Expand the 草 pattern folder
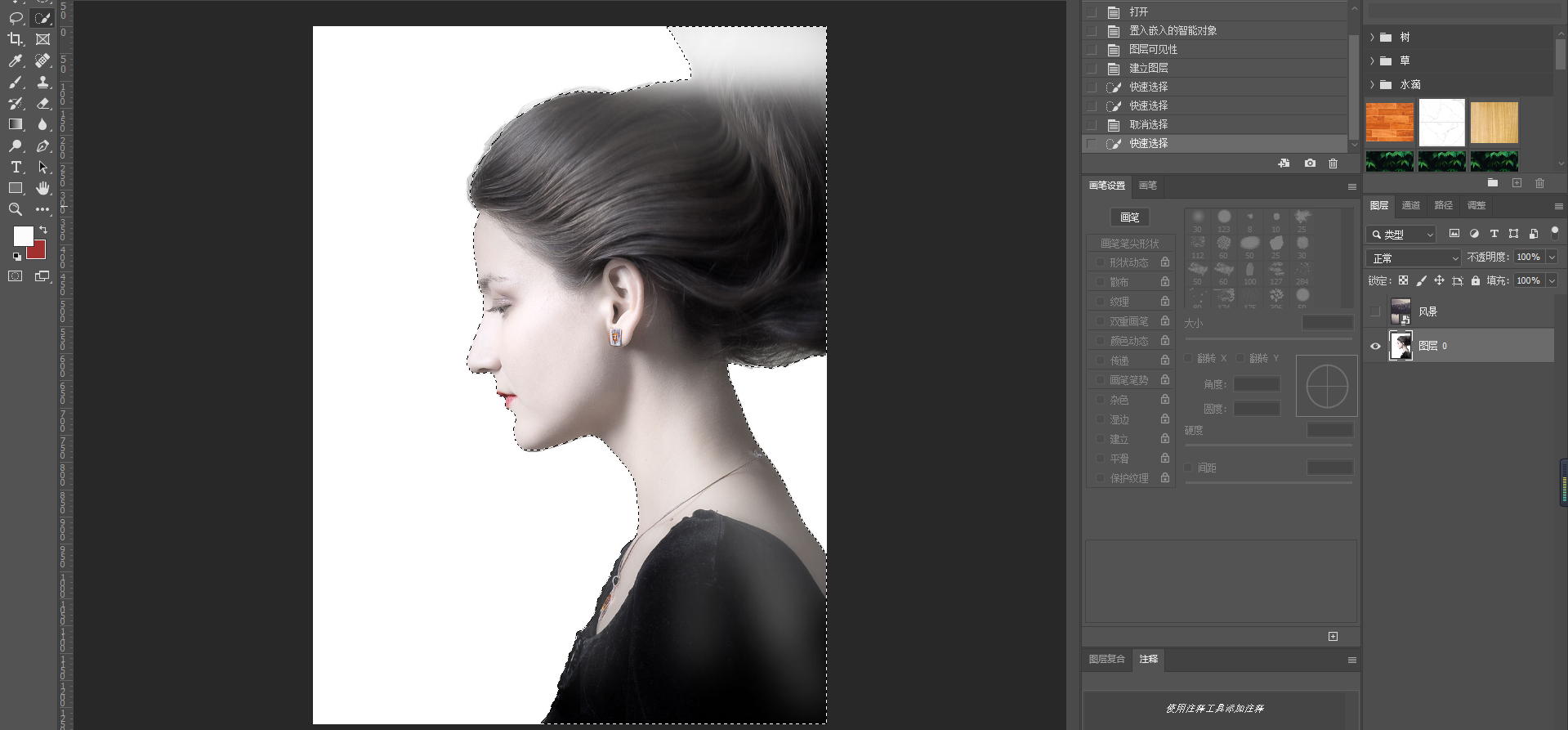The image size is (1568, 730). 1372,60
